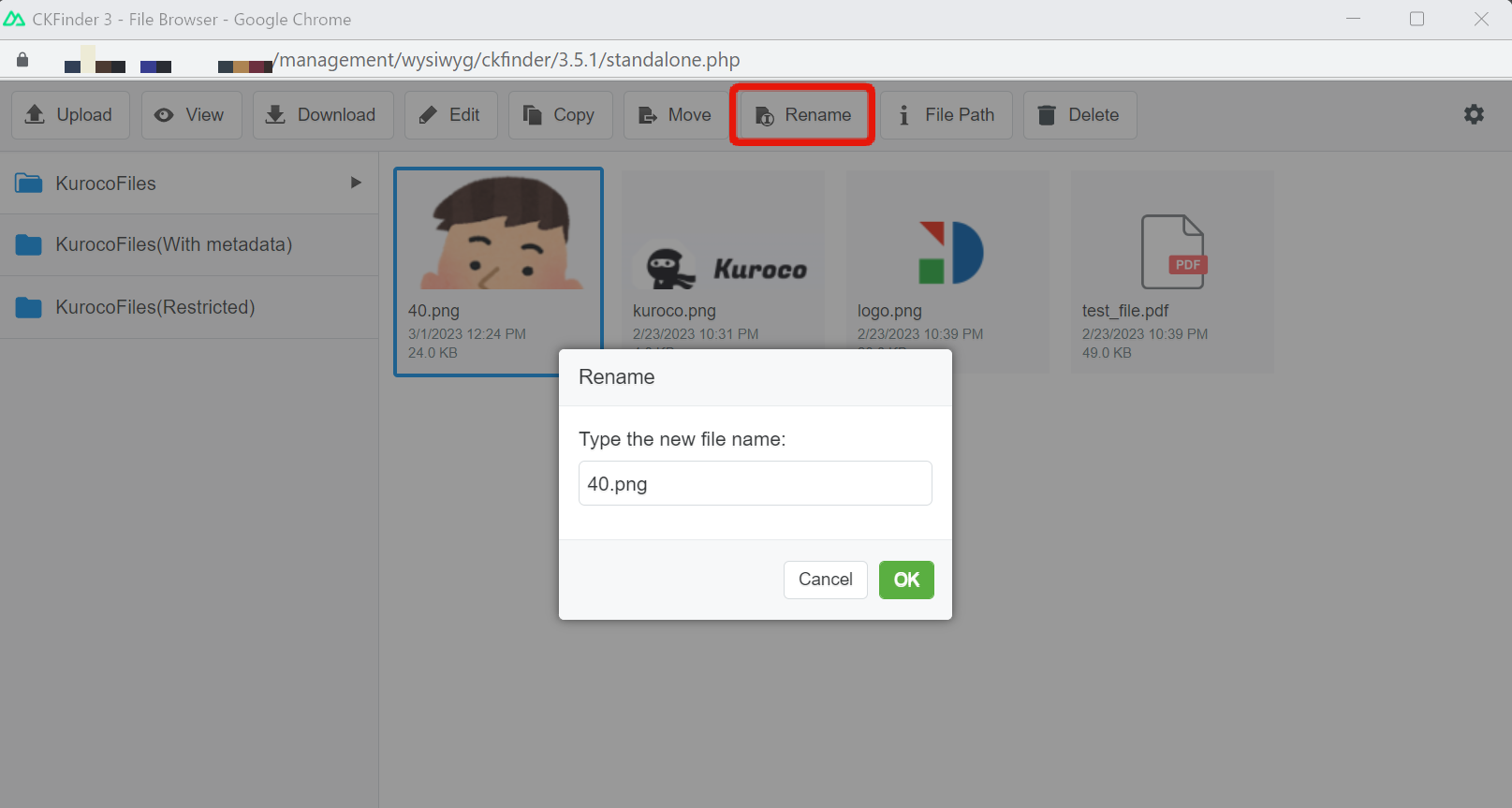1512x808 pixels.
Task: Click the 49.0 KB size text
Action: 1107,353
